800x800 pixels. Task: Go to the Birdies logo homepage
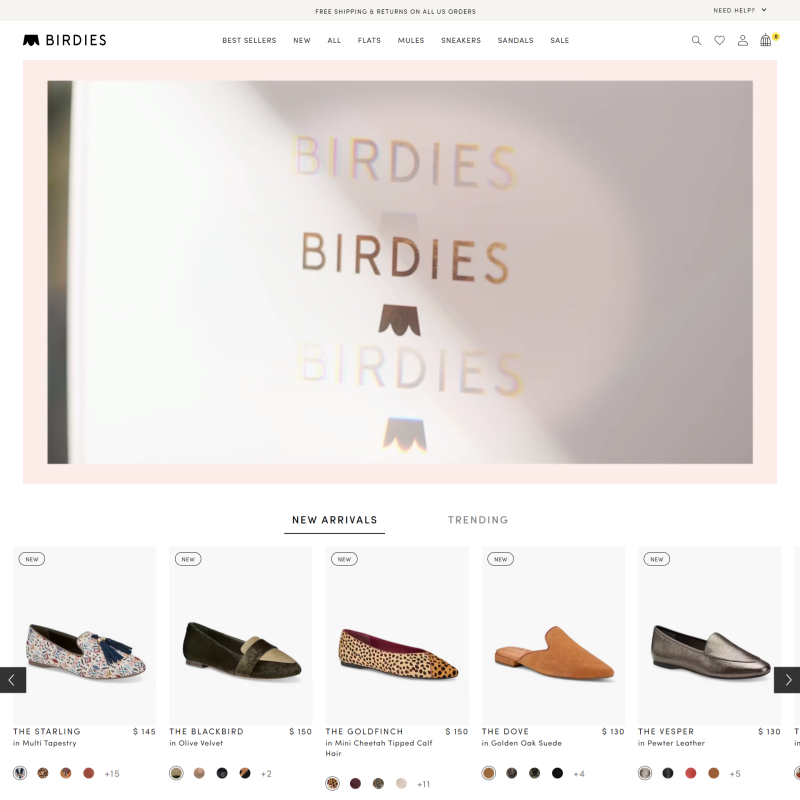[x=65, y=40]
